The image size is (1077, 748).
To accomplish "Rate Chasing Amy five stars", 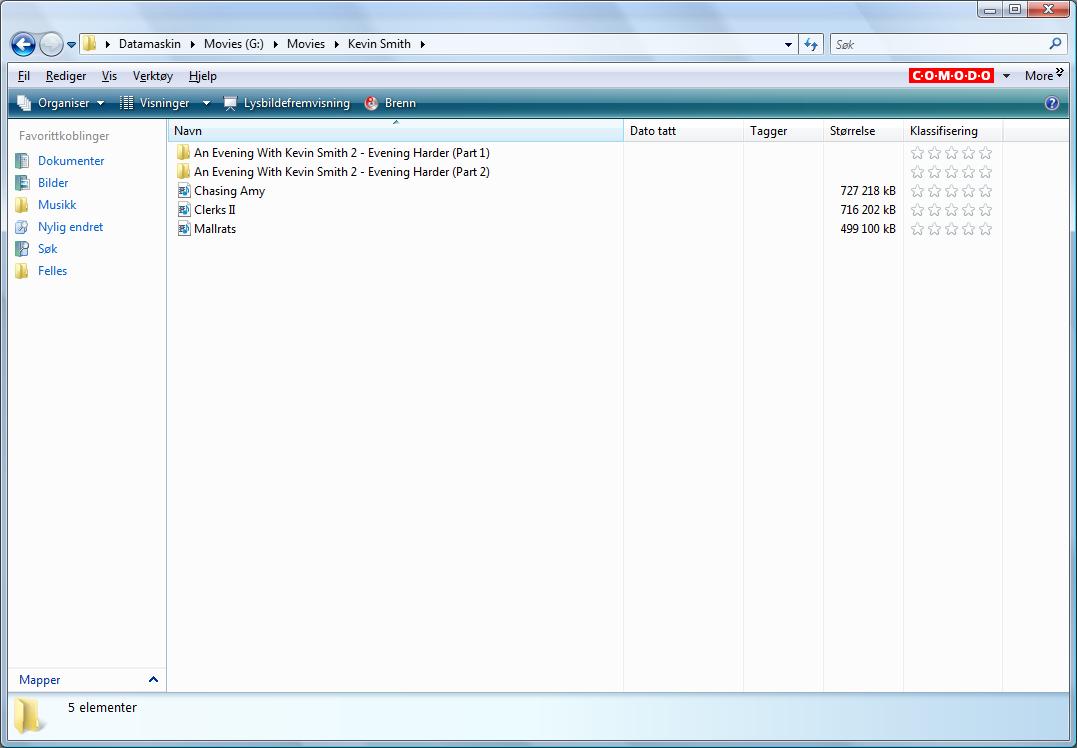I will (986, 191).
